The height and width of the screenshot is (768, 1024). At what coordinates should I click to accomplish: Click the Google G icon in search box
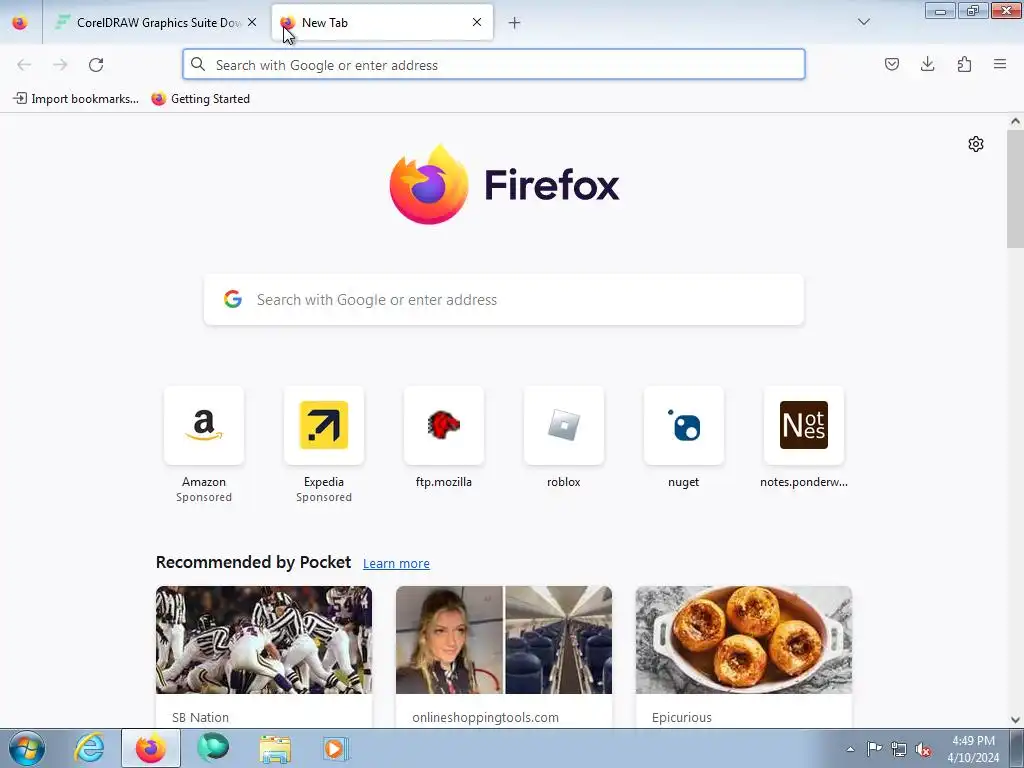pyautogui.click(x=232, y=299)
